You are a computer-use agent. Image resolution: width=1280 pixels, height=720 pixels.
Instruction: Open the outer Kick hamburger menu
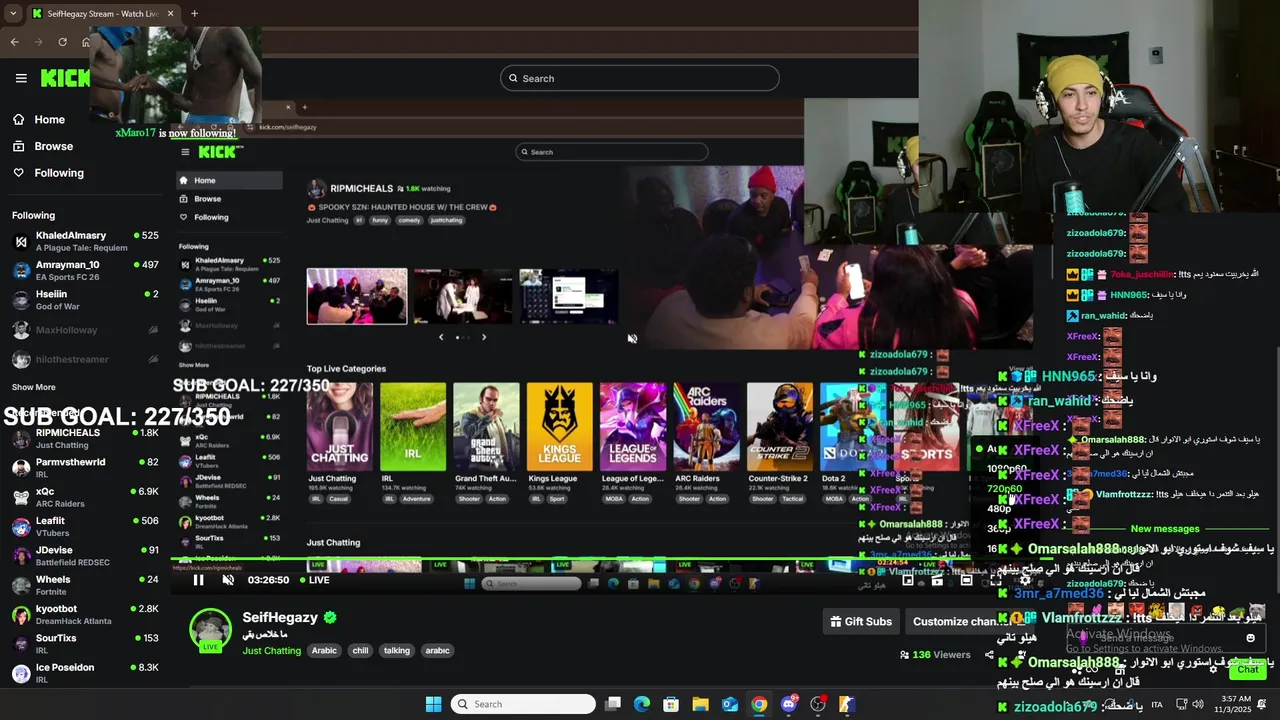pos(21,78)
